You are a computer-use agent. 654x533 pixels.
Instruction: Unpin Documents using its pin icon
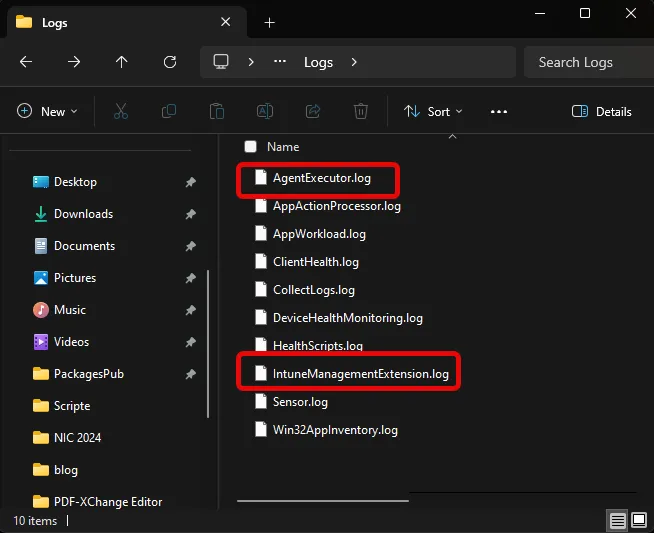[191, 246]
